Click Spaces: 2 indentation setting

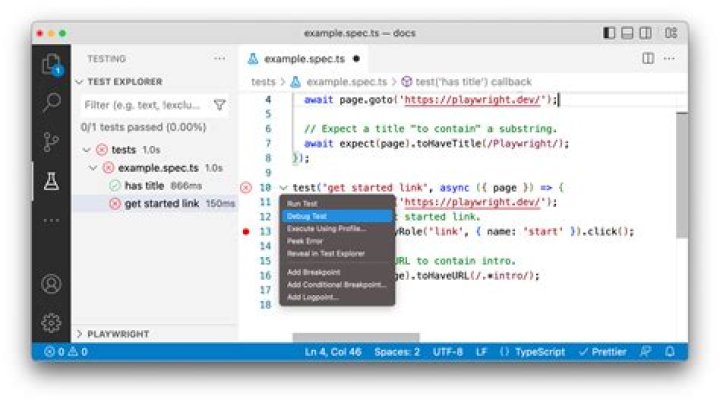tap(397, 352)
